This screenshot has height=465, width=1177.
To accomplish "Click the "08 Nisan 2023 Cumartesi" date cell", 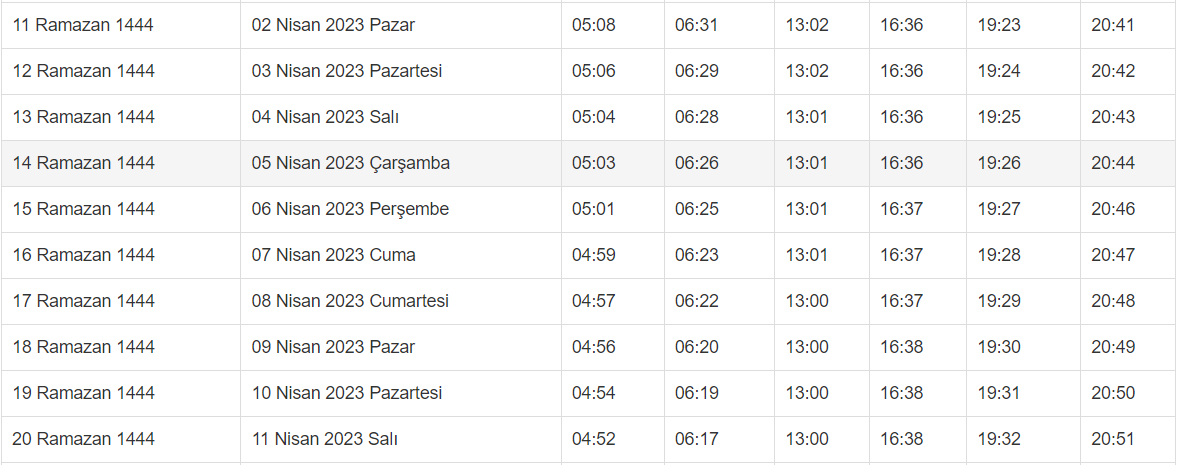I will 350,301.
